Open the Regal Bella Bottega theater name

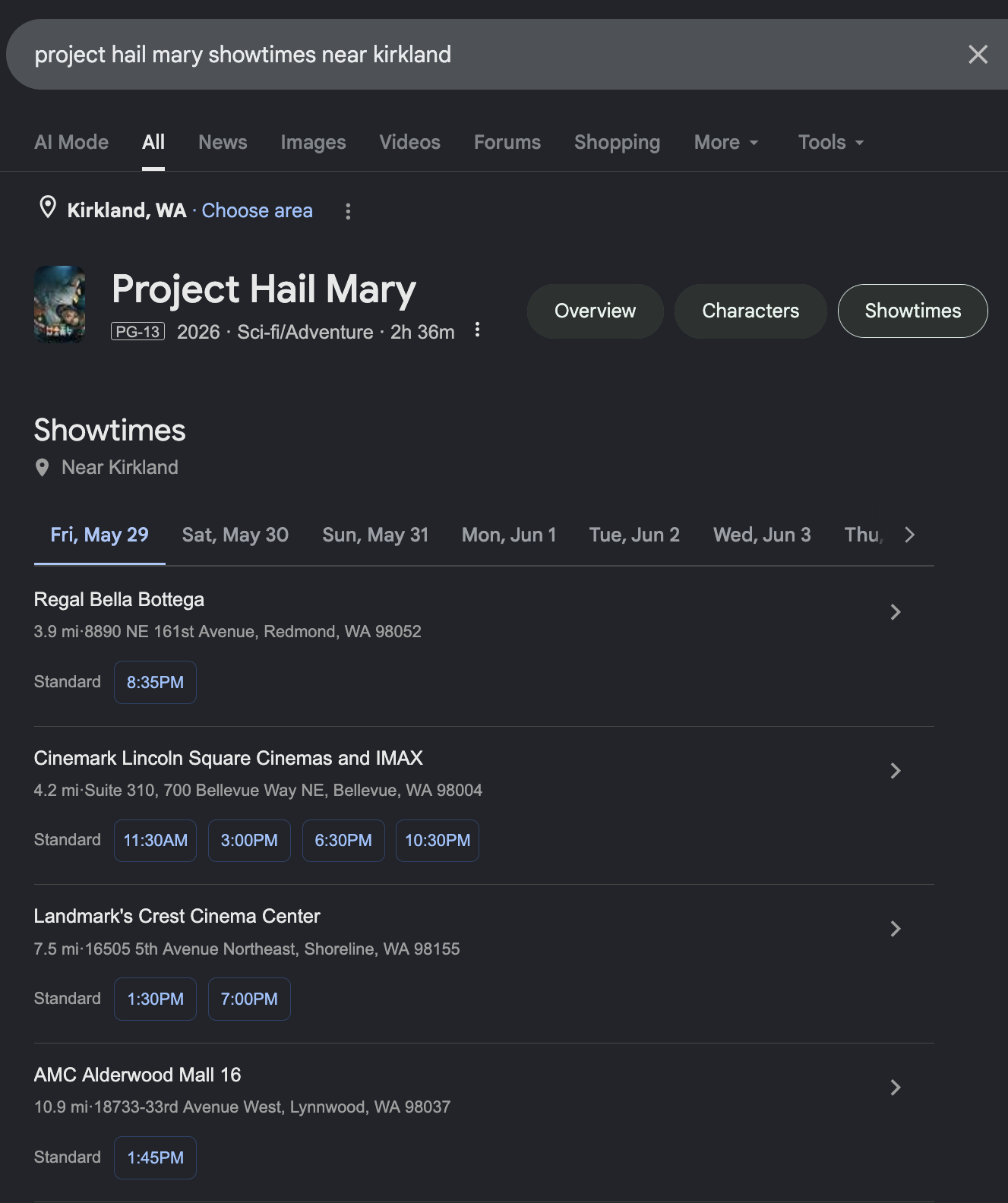coord(119,600)
